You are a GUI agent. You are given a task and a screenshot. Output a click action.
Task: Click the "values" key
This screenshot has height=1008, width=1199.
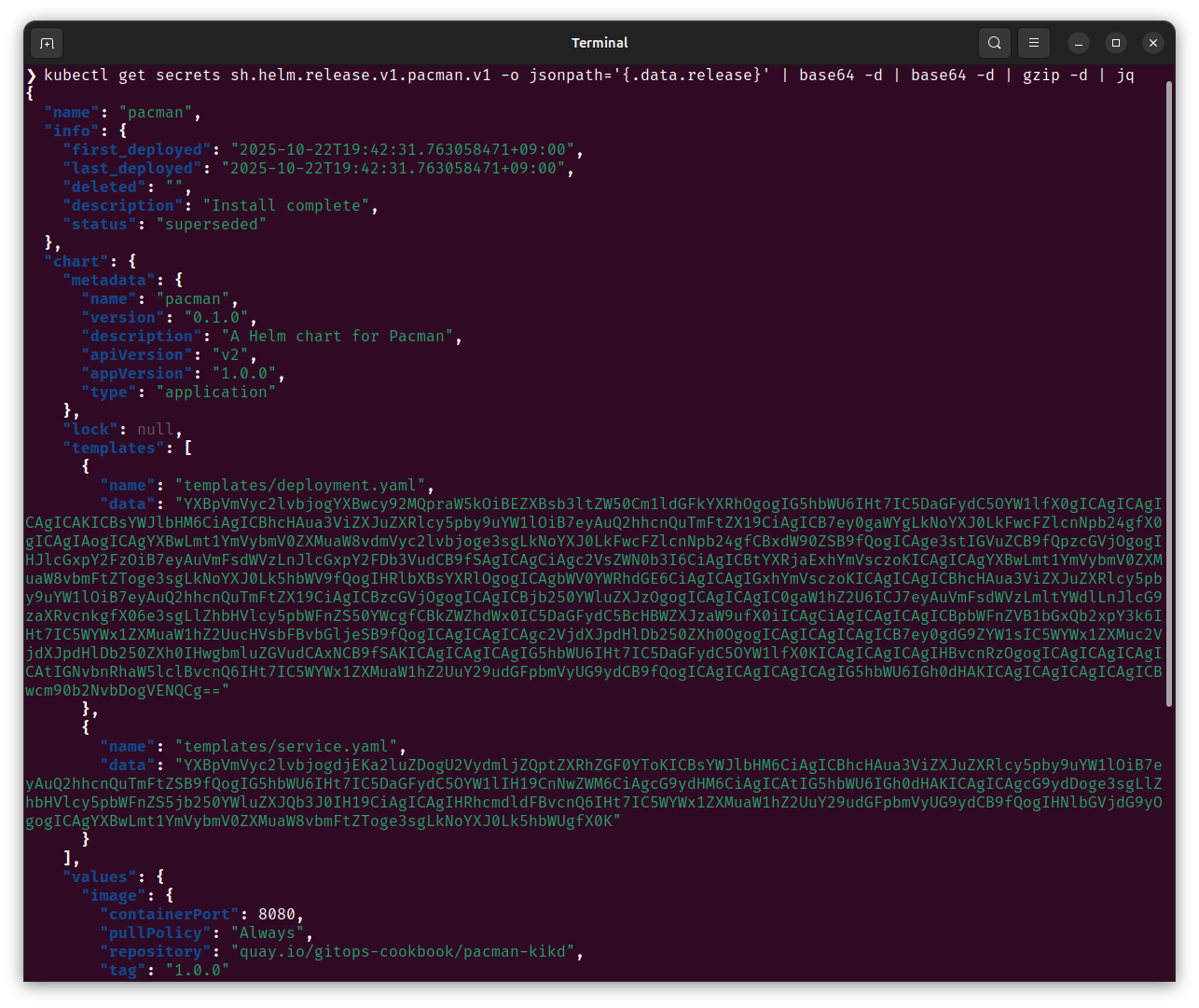100,877
